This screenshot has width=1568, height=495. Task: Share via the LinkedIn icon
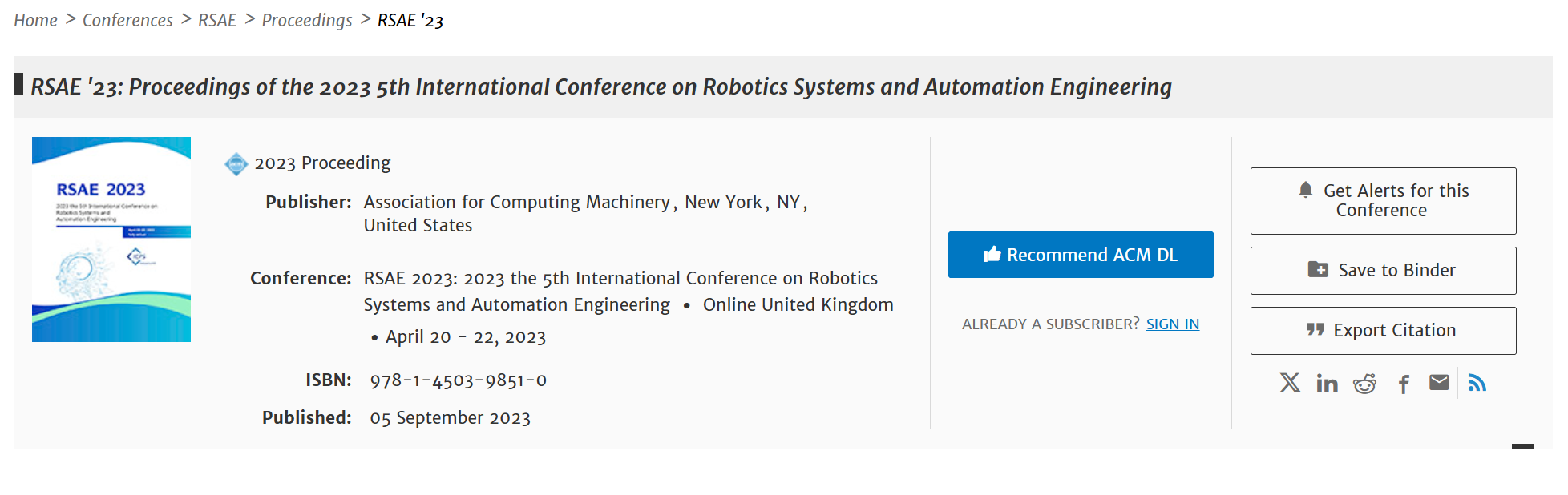1327,384
